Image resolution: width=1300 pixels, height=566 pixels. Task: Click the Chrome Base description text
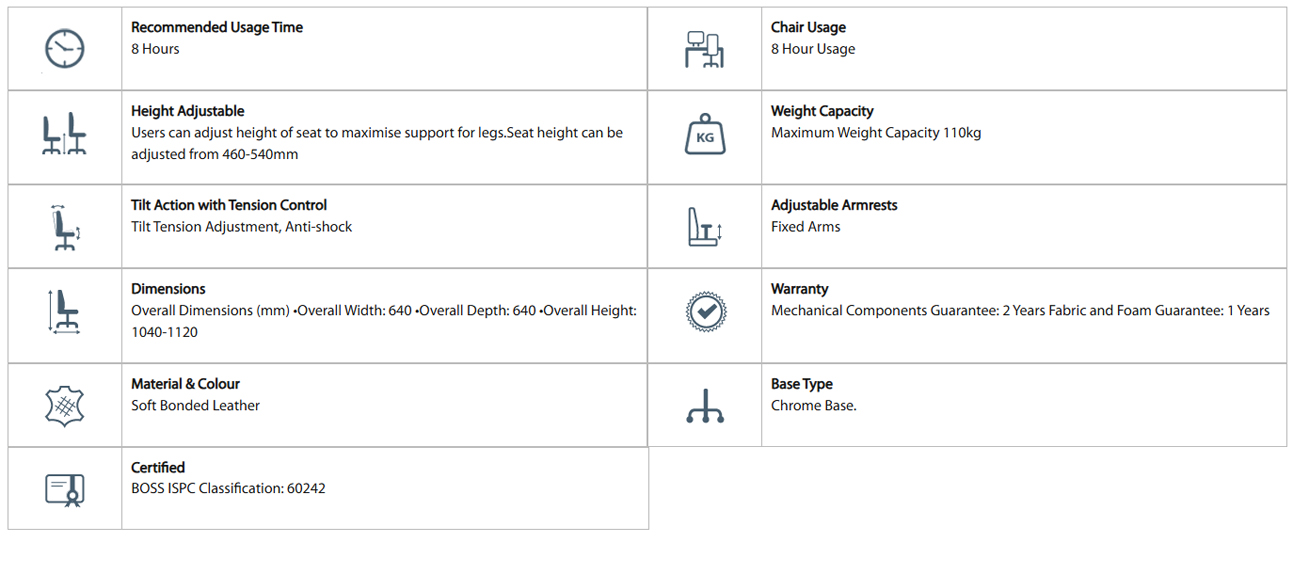point(813,405)
